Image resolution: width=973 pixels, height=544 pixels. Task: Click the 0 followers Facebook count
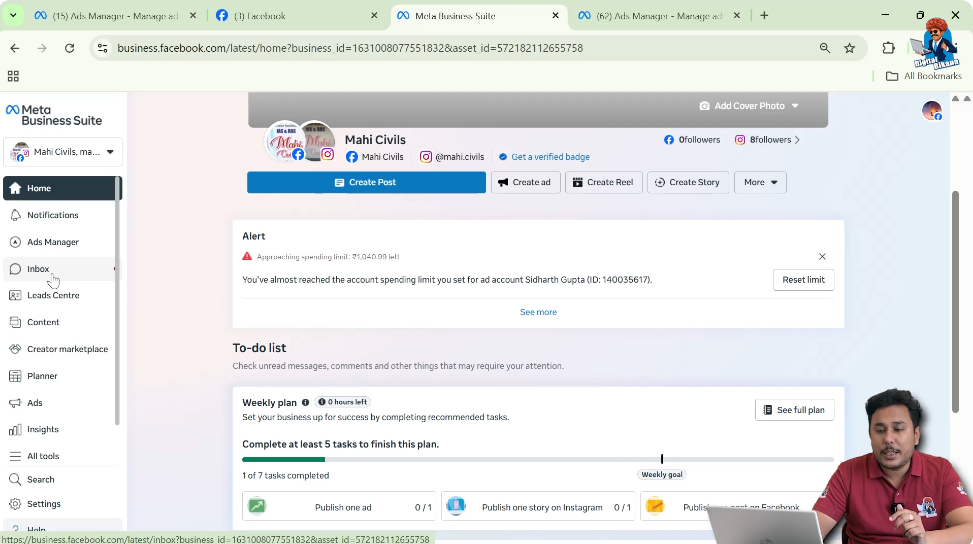[692, 140]
